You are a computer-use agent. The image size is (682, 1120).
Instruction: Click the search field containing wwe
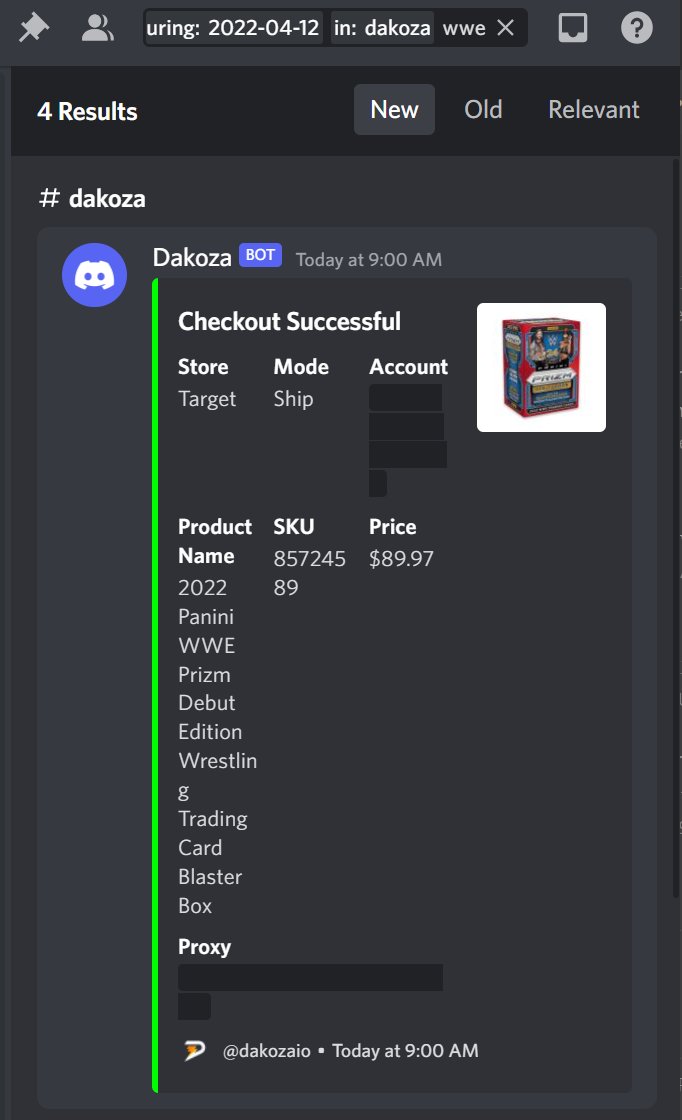click(336, 28)
